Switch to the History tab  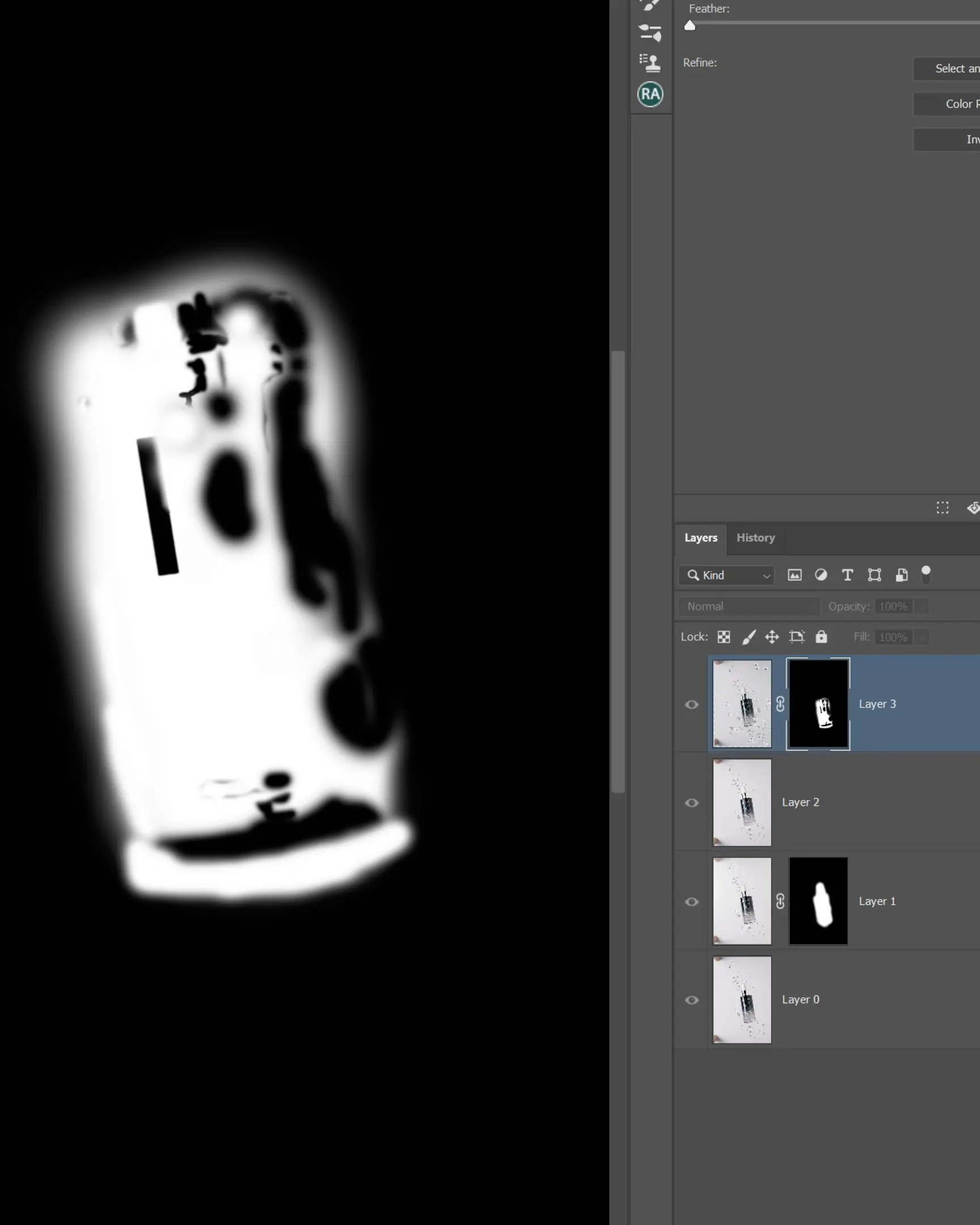[755, 538]
